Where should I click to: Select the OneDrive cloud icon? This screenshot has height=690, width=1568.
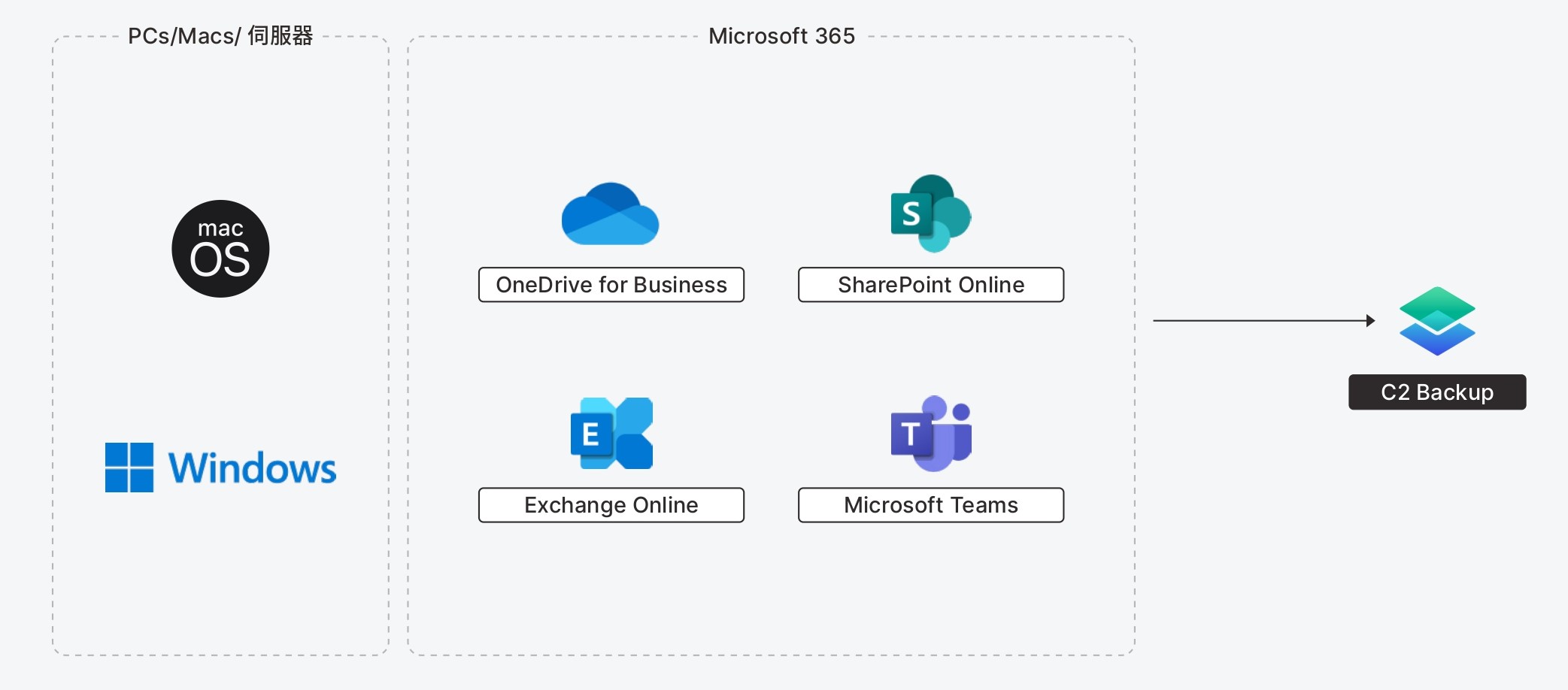click(x=610, y=213)
